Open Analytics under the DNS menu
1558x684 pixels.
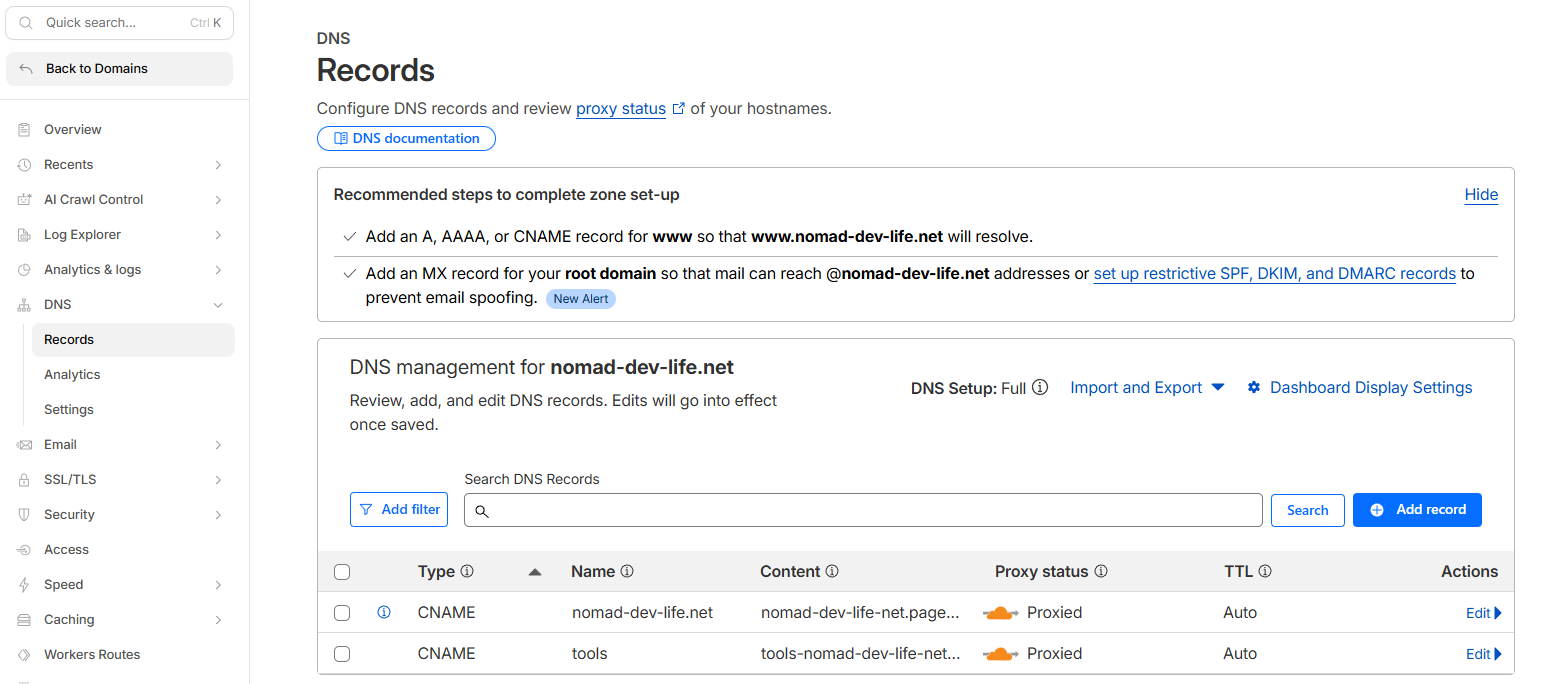pos(72,375)
